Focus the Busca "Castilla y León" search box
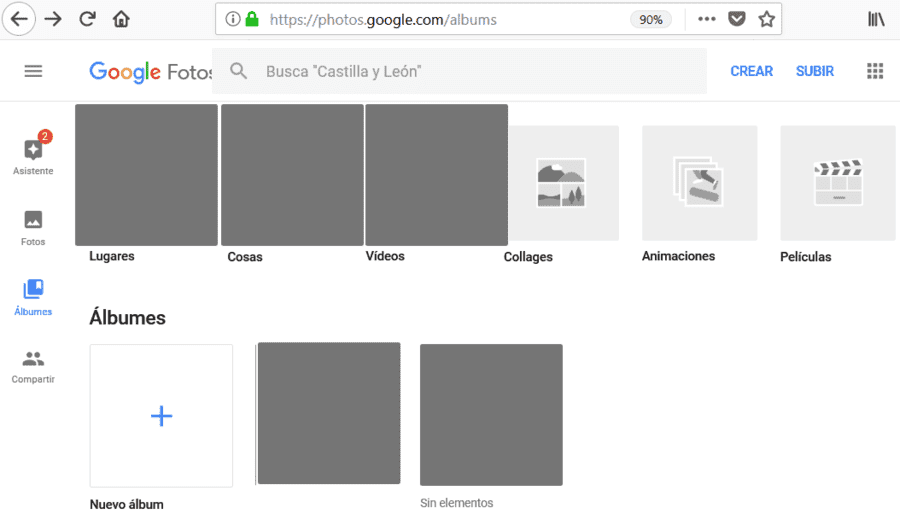This screenshot has height=514, width=900. point(459,71)
